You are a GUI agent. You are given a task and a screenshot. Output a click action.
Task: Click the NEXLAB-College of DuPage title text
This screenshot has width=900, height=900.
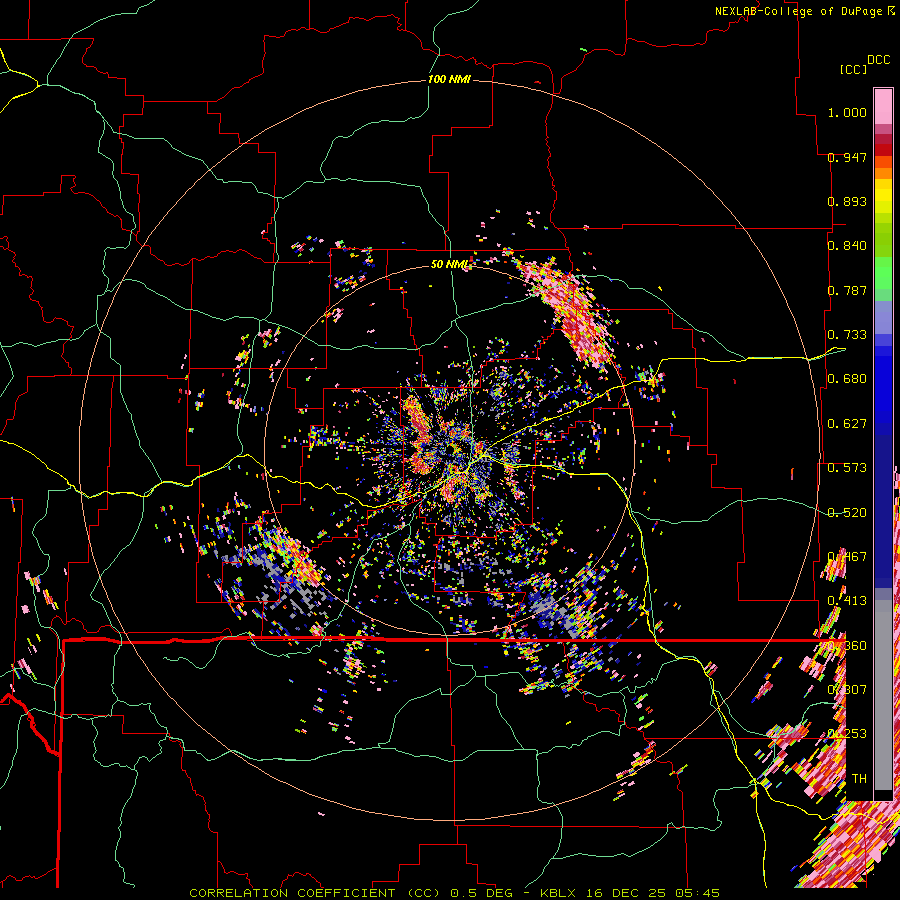tap(798, 11)
